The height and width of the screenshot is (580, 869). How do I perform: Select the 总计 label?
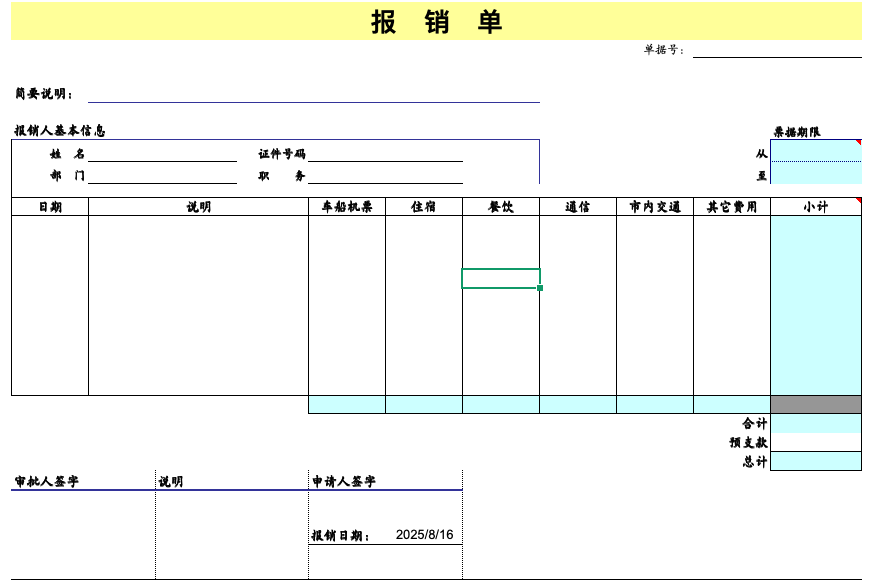coord(755,461)
